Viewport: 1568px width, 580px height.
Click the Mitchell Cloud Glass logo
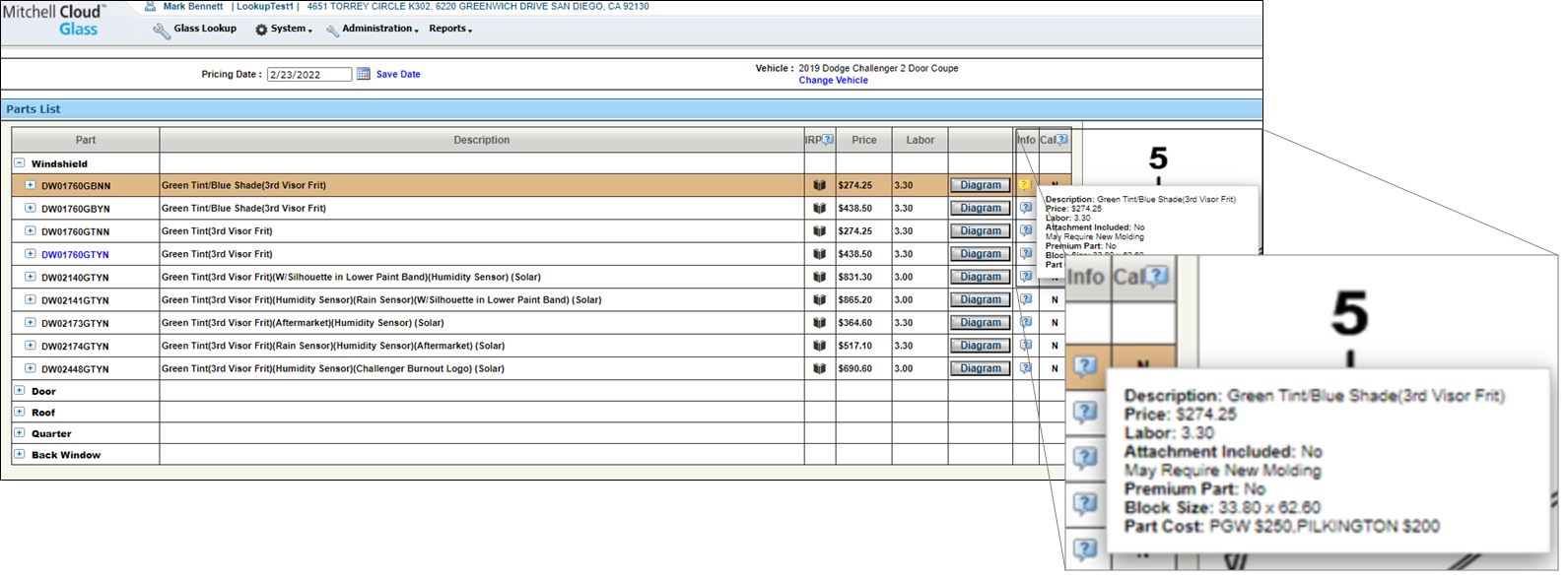click(53, 20)
